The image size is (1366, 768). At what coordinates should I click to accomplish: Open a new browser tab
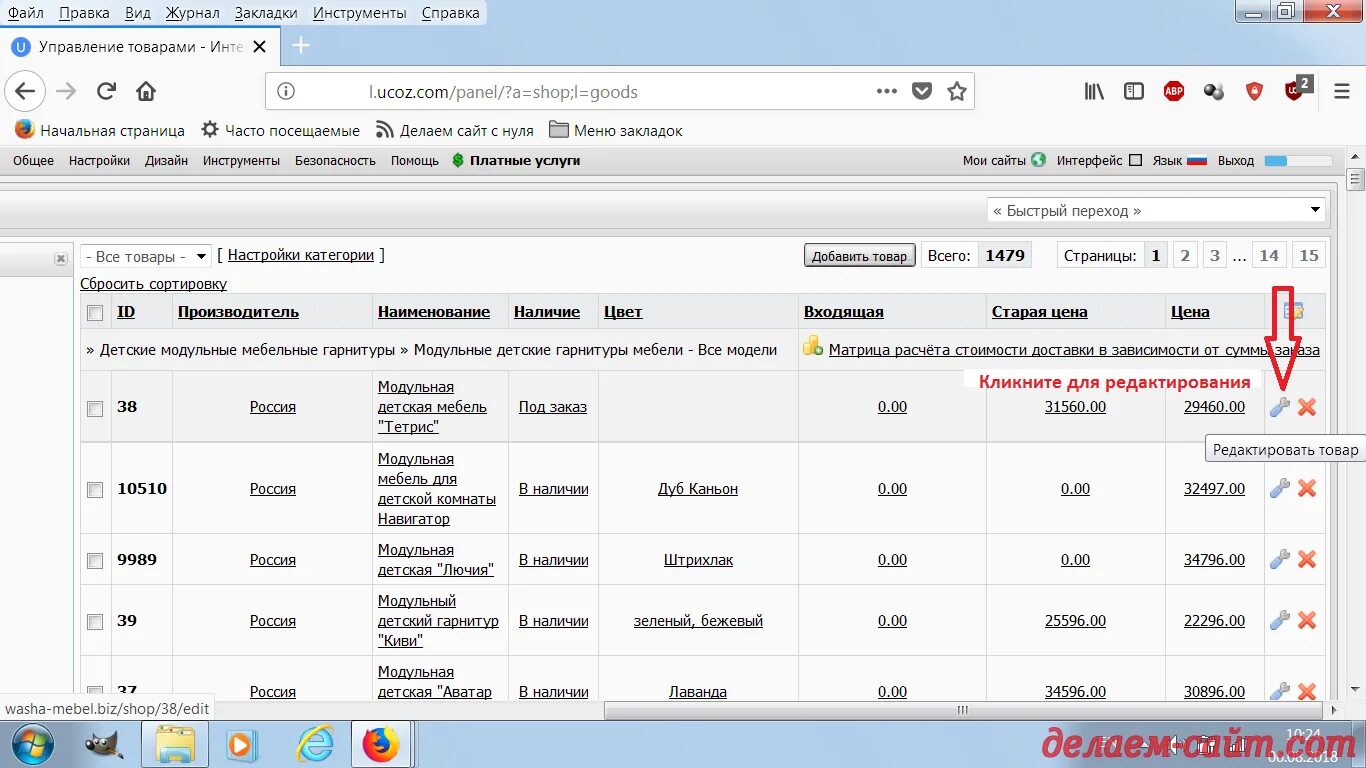(301, 46)
